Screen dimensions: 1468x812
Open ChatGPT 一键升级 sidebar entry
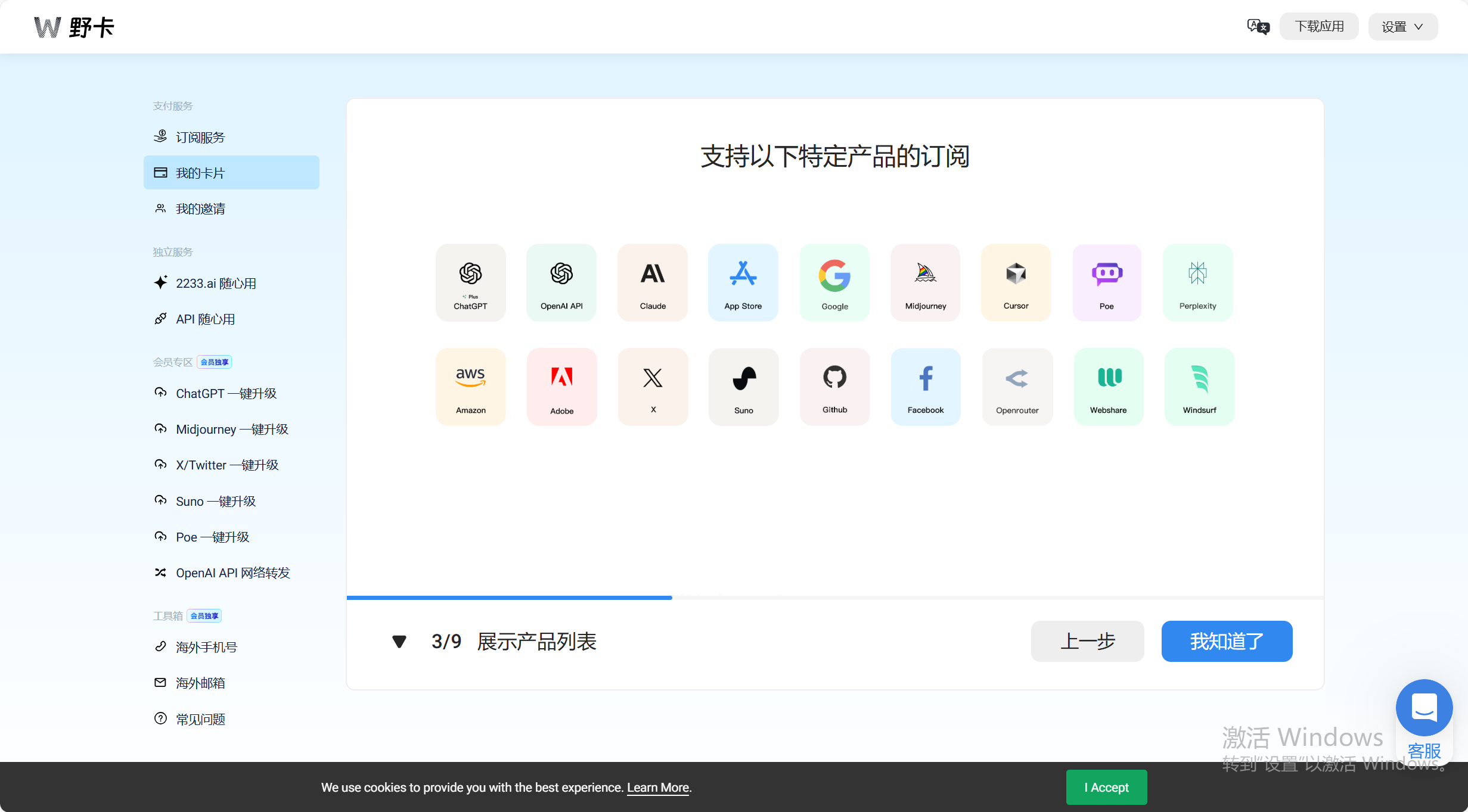226,393
